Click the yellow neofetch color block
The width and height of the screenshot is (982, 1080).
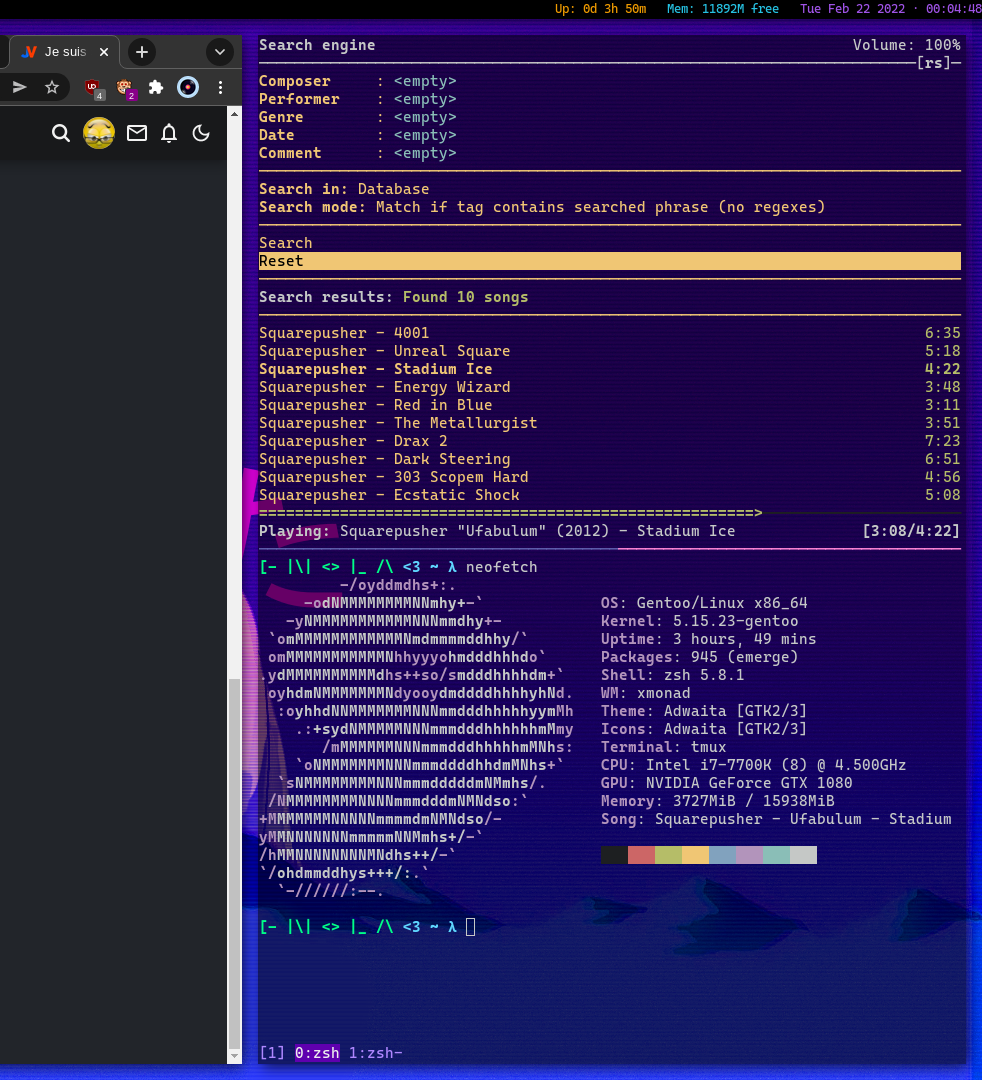coord(695,855)
